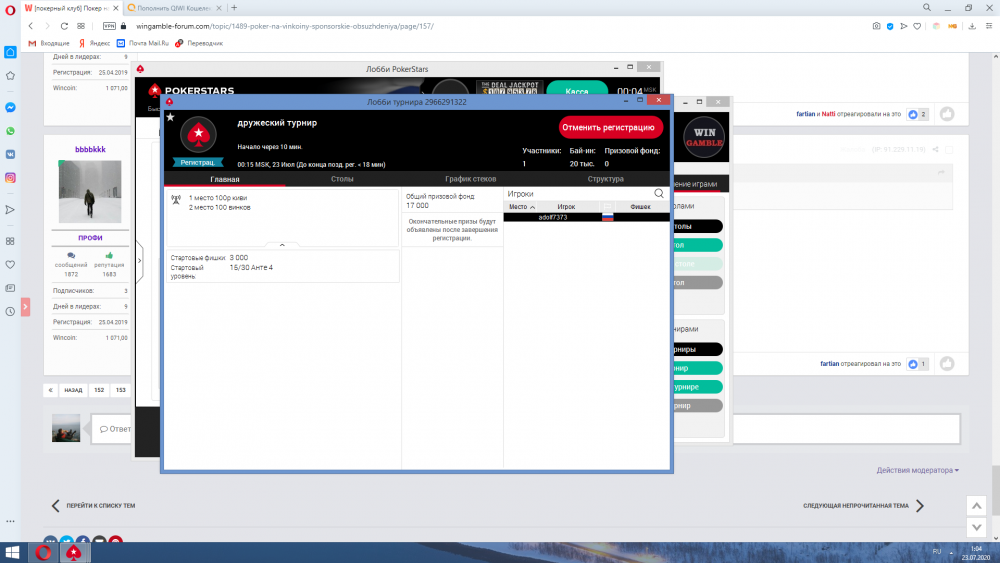This screenshot has width=1000, height=563.
Task: Open the Структура tab
Action: click(605, 179)
